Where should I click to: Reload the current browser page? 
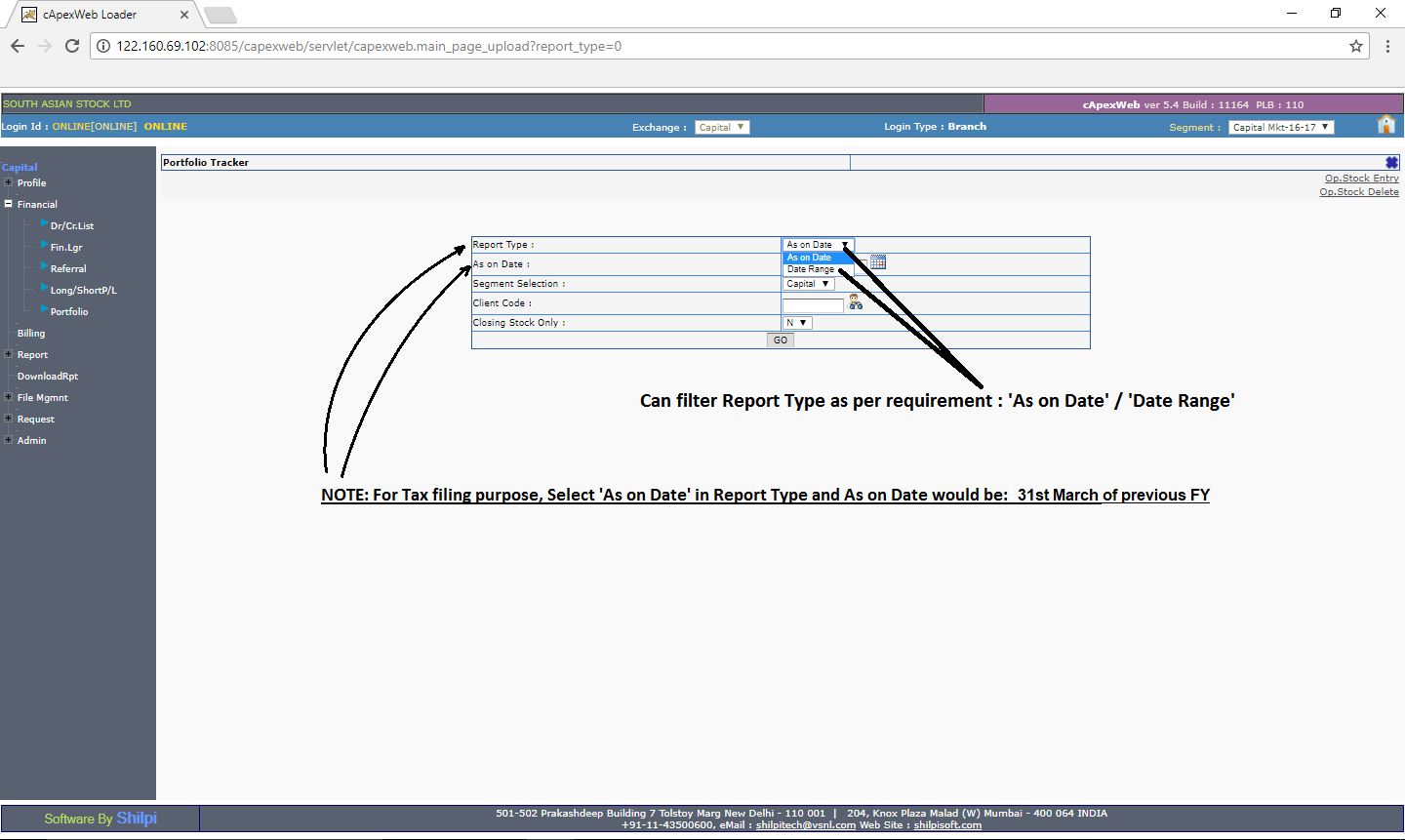72,46
